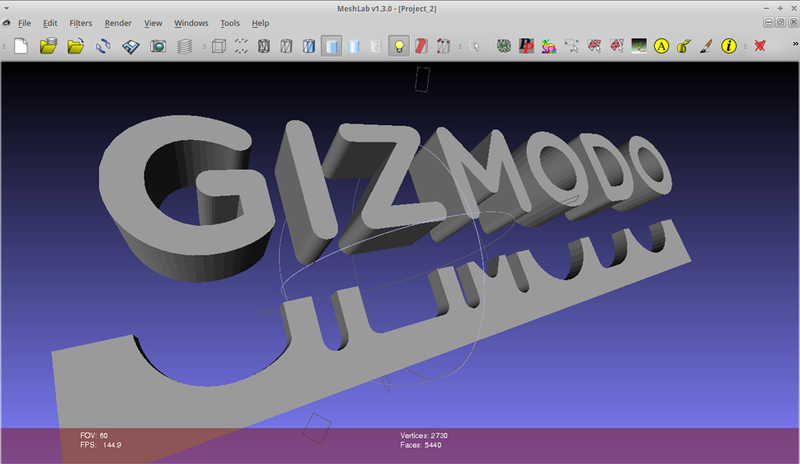Expand the toolbar overflow chevron

coord(795,44)
